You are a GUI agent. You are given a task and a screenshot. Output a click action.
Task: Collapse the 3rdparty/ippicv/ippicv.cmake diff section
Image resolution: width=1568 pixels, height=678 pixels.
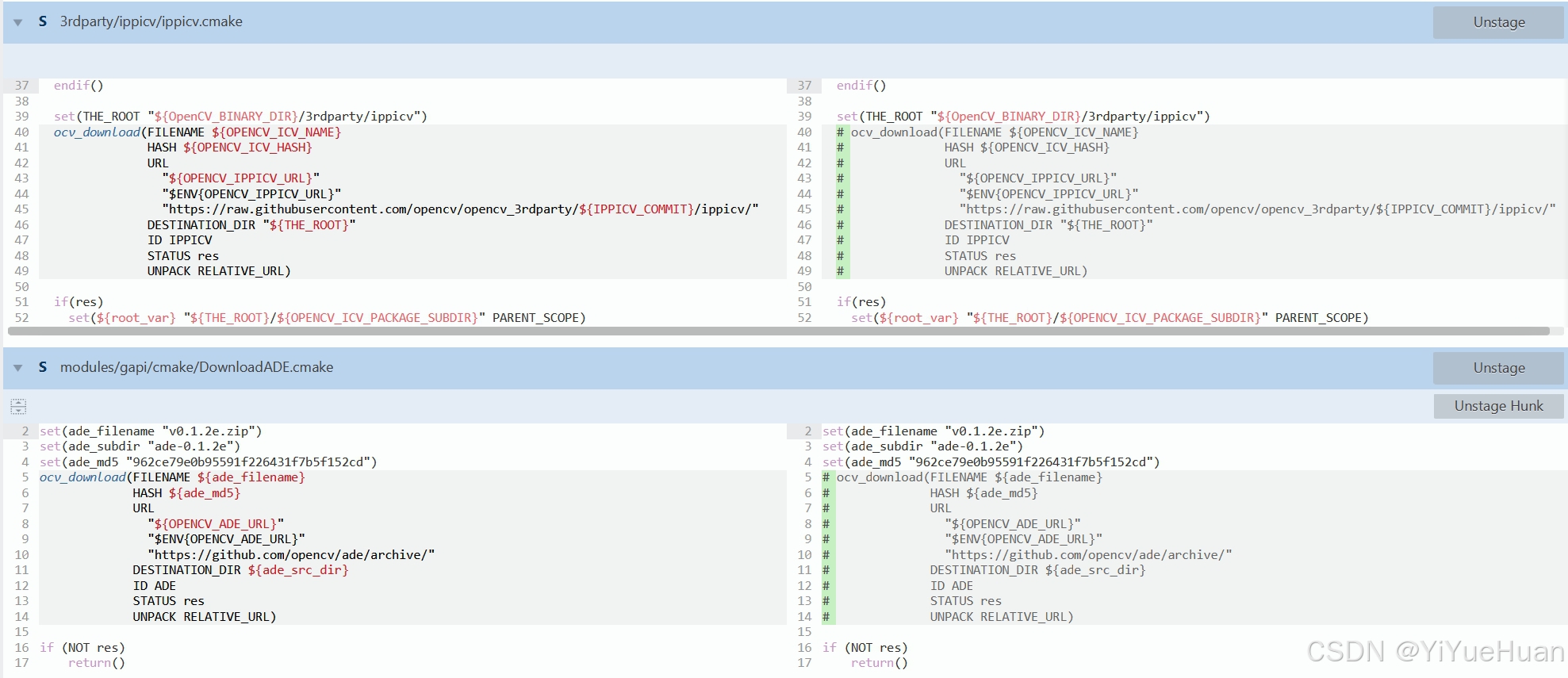pos(17,22)
